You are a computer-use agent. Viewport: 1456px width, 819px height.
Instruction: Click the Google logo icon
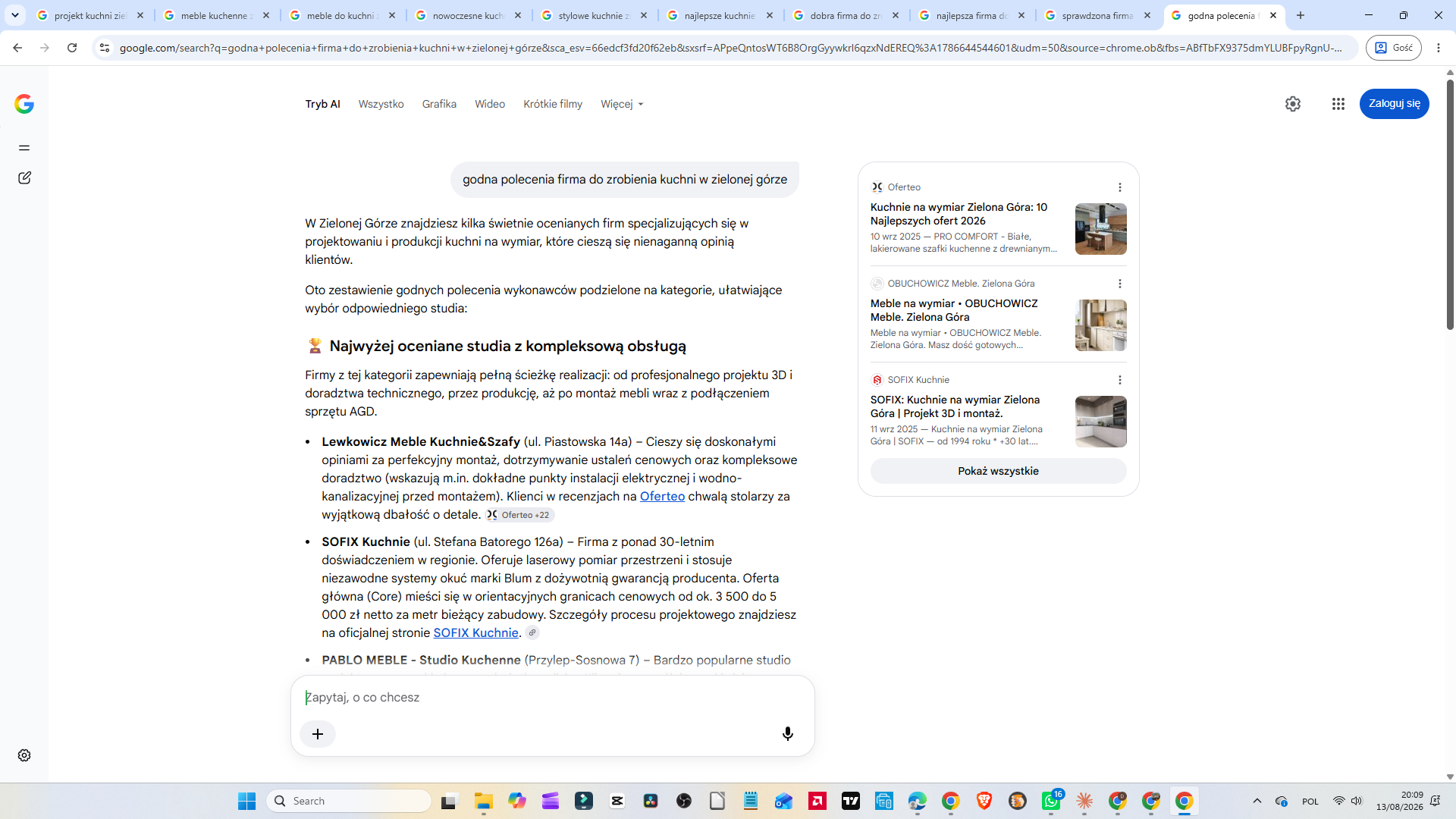click(24, 104)
